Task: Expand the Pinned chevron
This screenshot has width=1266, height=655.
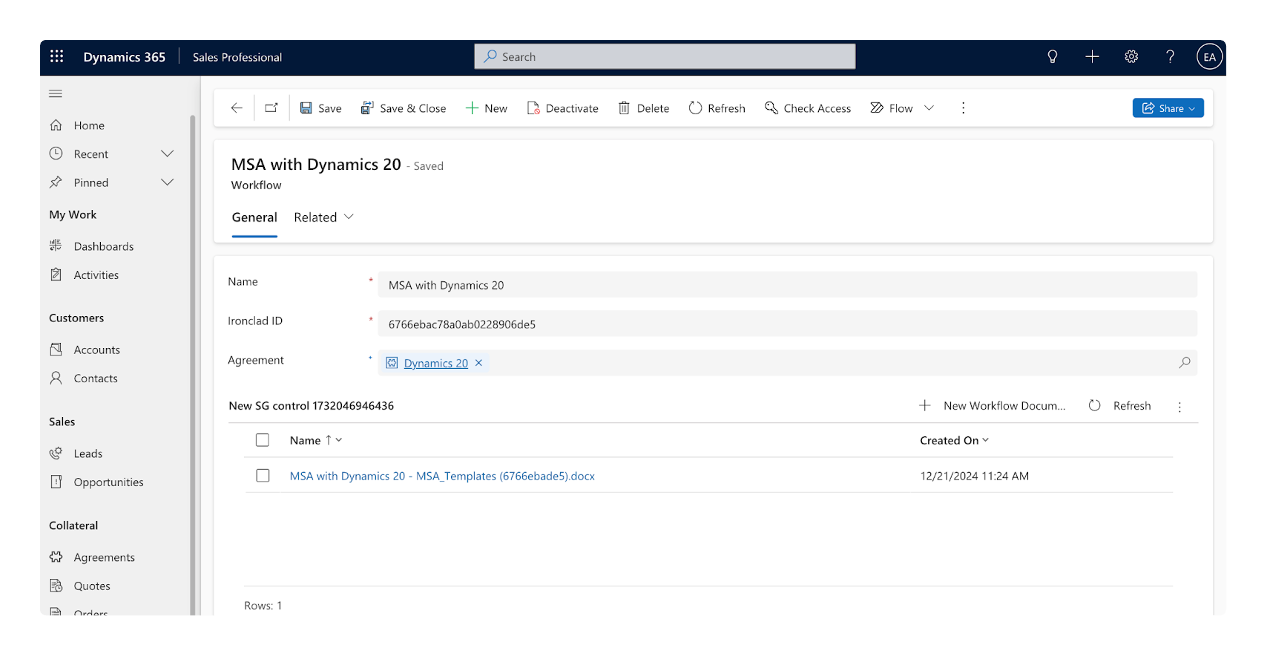Action: [167, 183]
